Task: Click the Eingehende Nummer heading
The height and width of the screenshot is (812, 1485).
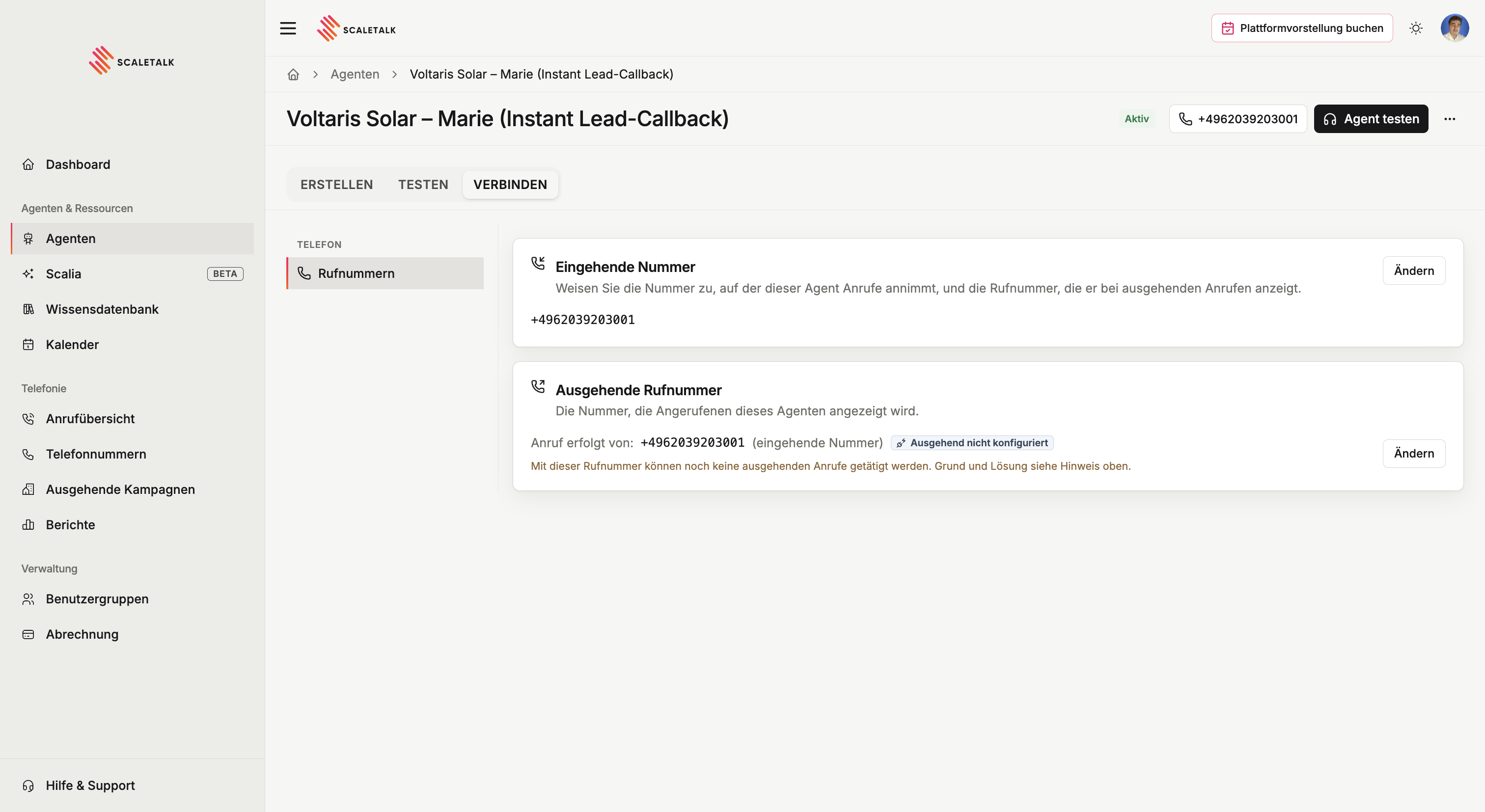Action: point(625,268)
